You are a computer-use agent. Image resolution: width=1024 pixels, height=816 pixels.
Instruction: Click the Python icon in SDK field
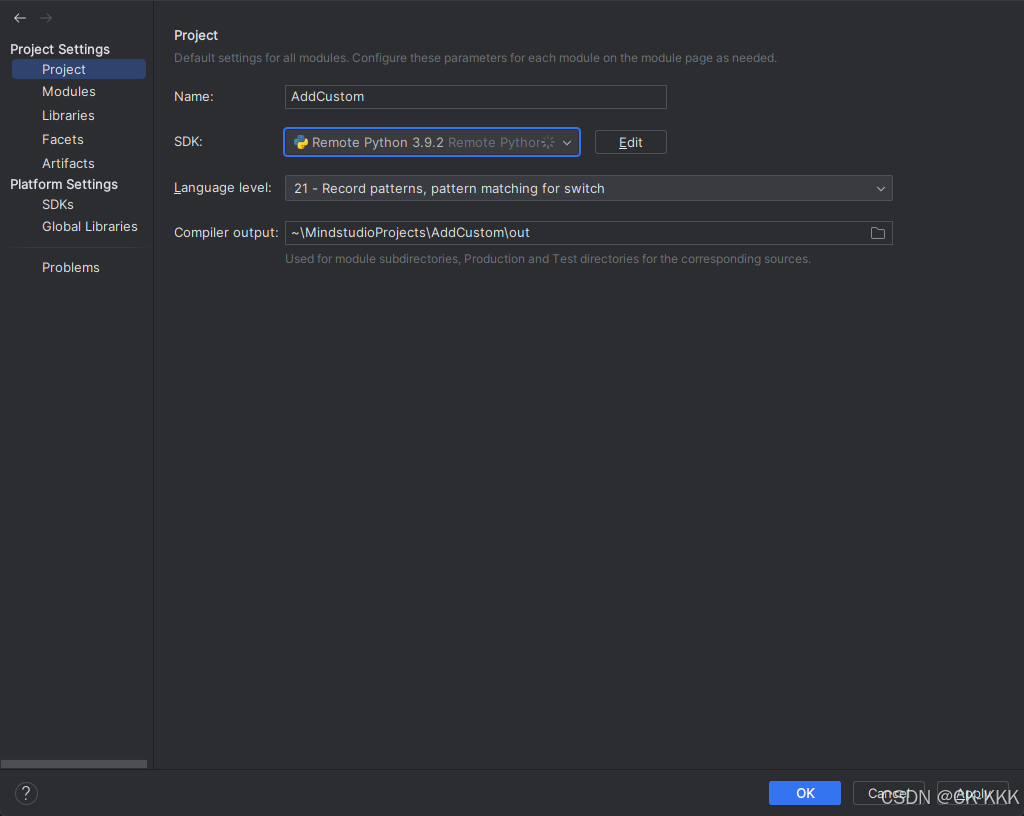pyautogui.click(x=300, y=142)
